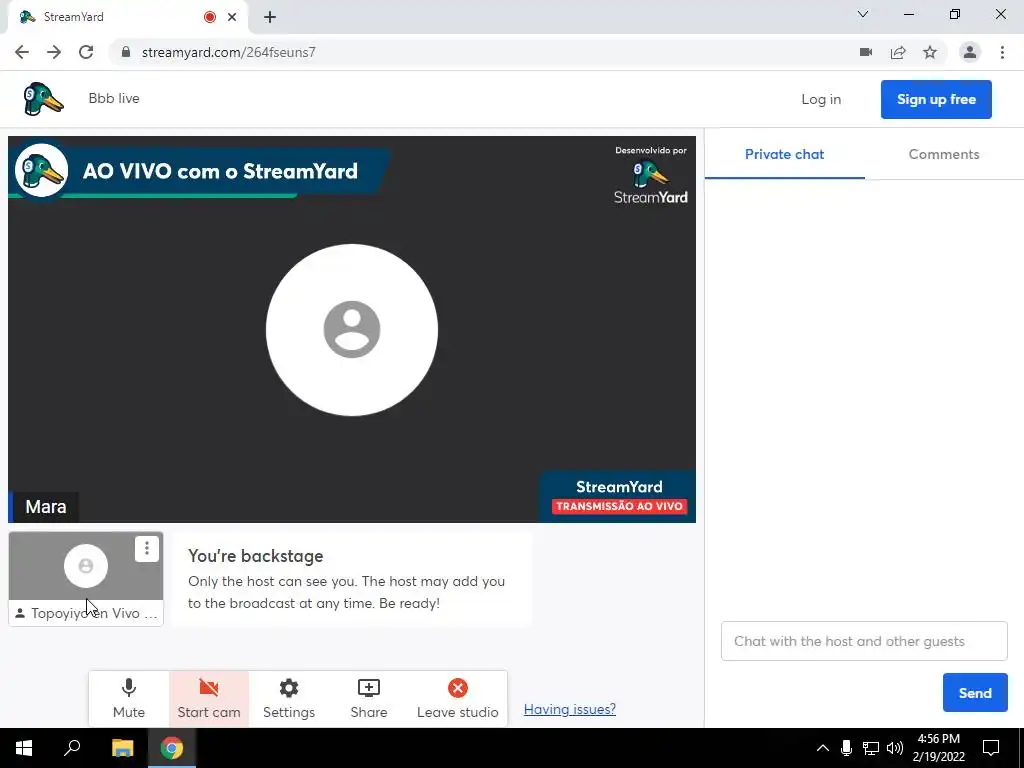Open Windows taskbar search
This screenshot has height=768, width=1024.
[x=72, y=748]
